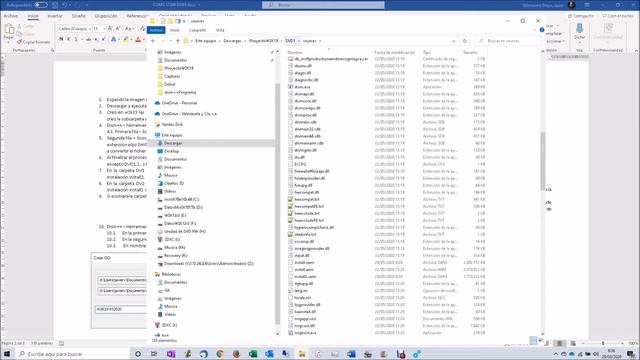The image size is (640, 360).
Task: Click ProyectoW2K19 in the address breadcrumb
Action: tap(263, 41)
